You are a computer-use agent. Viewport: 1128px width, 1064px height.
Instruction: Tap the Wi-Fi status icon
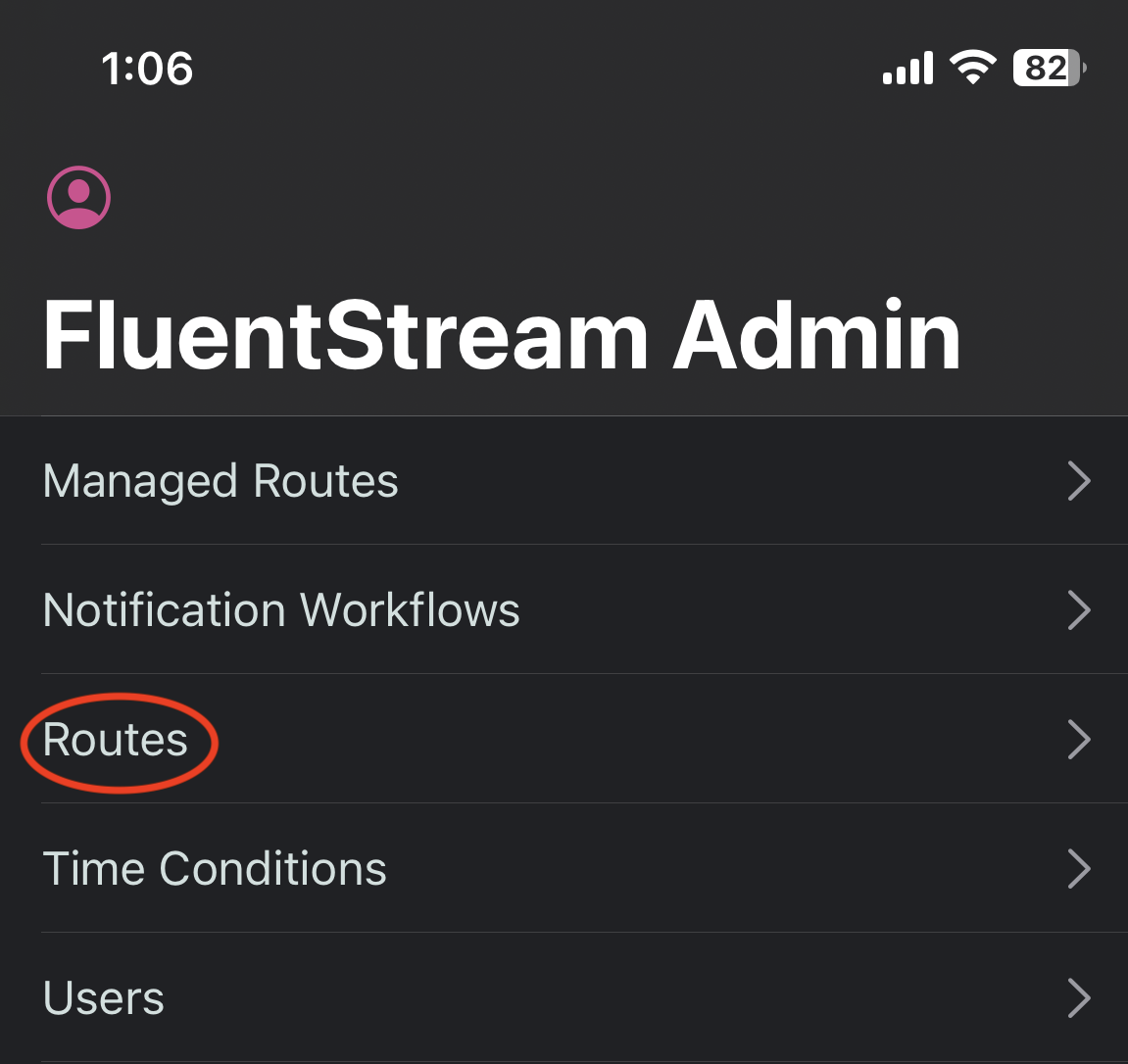(971, 67)
